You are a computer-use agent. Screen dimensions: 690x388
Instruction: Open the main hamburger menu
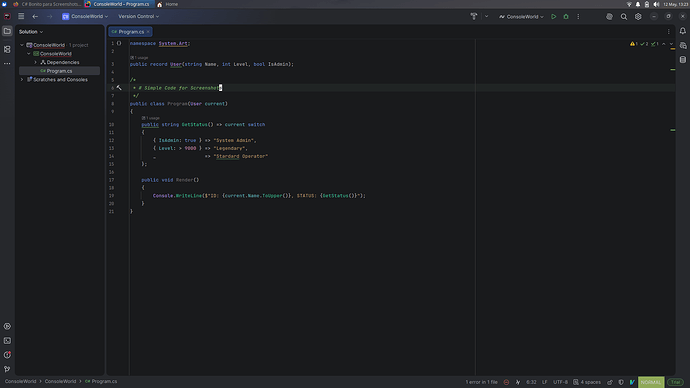click(x=21, y=16)
